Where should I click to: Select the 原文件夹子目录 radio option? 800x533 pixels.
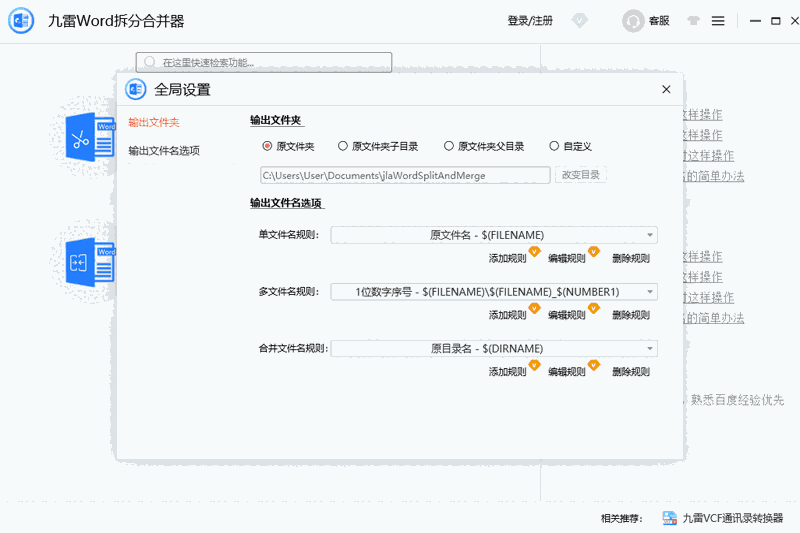click(343, 146)
